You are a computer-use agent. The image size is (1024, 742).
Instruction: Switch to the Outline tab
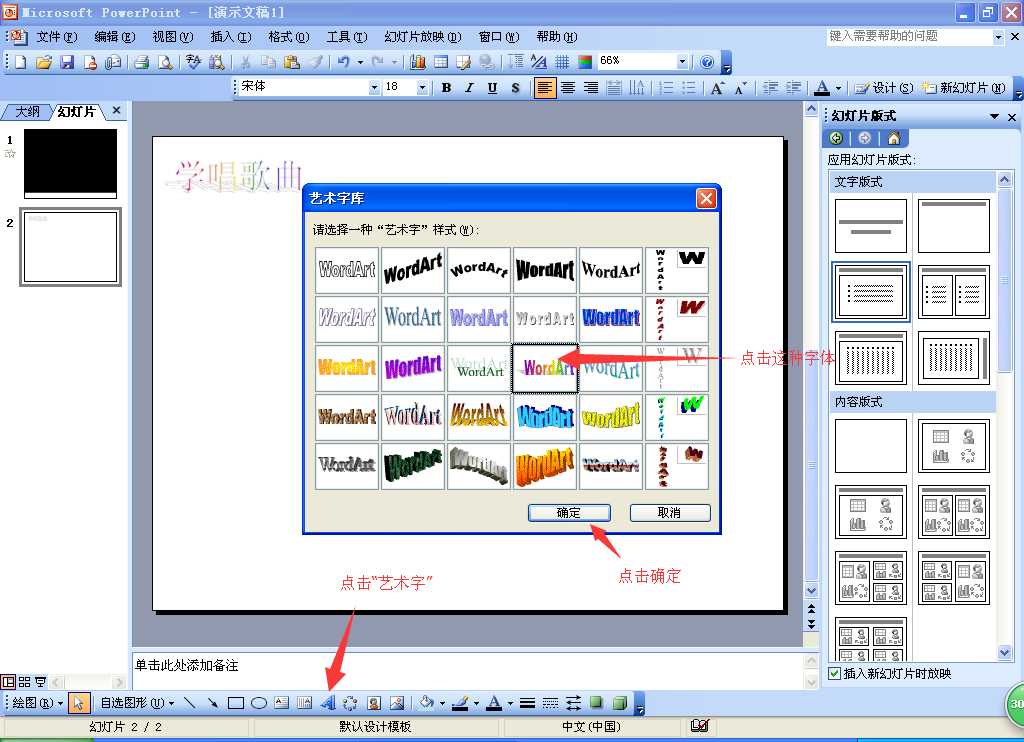[x=27, y=112]
